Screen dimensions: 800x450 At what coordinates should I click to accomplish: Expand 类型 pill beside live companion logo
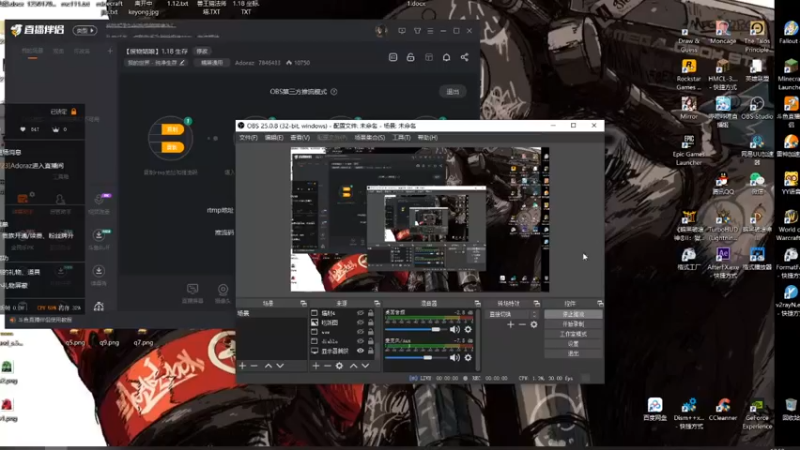[85, 31]
